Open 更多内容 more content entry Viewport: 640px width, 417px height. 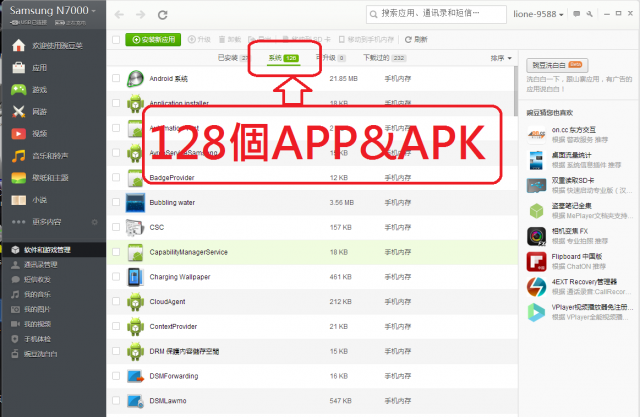click(47, 222)
